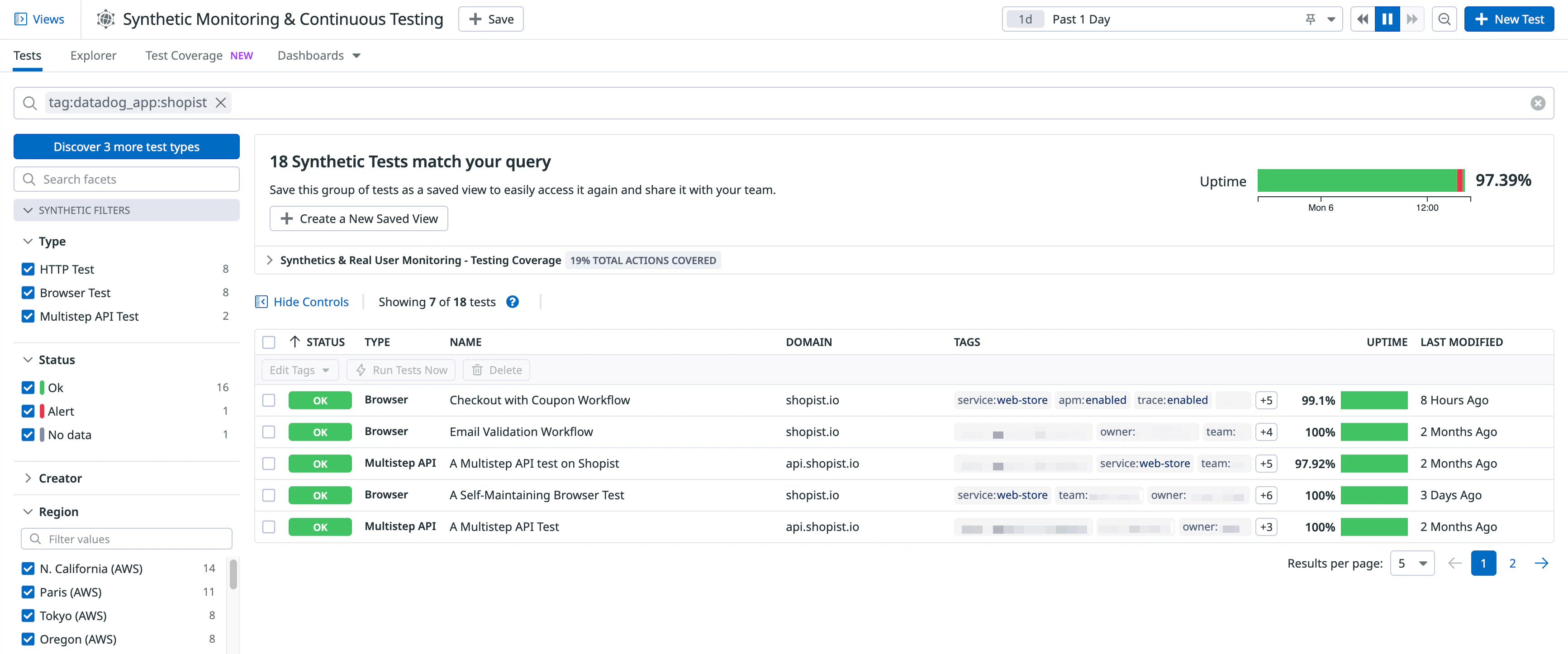Show +5 more tags on Multistep API test on Shopist
This screenshot has height=654, width=1568.
[x=1266, y=464]
